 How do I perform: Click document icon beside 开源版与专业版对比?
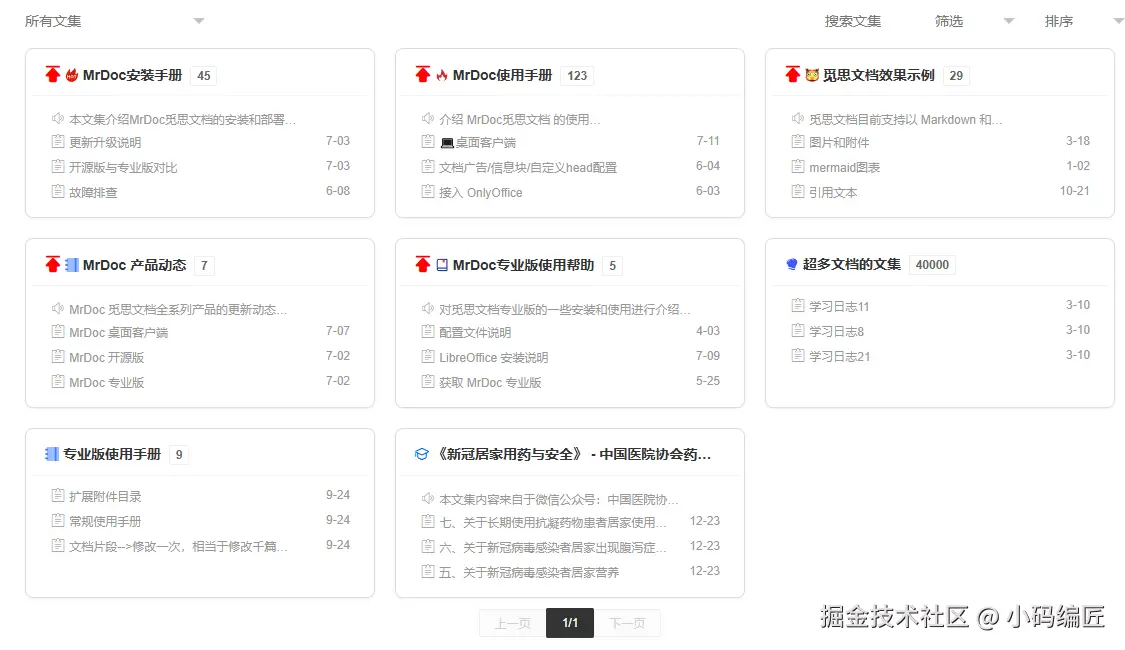(x=57, y=166)
